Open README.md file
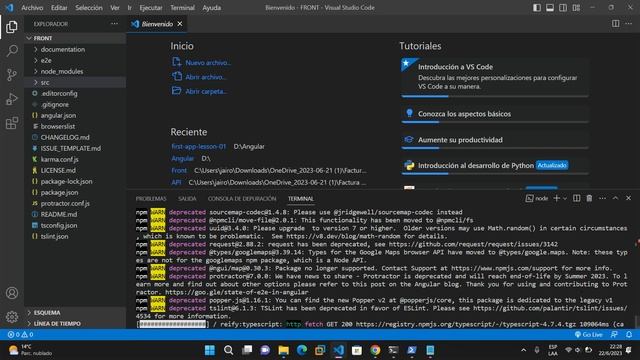 (x=75, y=214)
